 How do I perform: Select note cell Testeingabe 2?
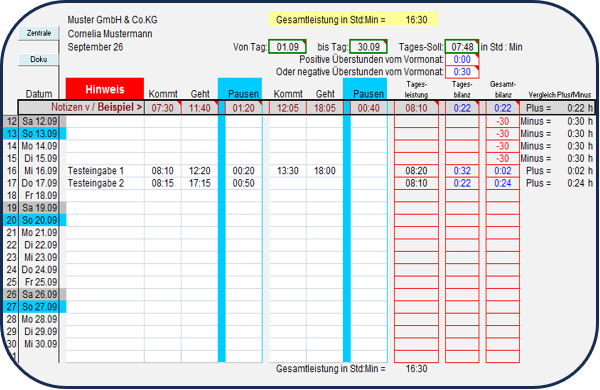click(x=105, y=183)
